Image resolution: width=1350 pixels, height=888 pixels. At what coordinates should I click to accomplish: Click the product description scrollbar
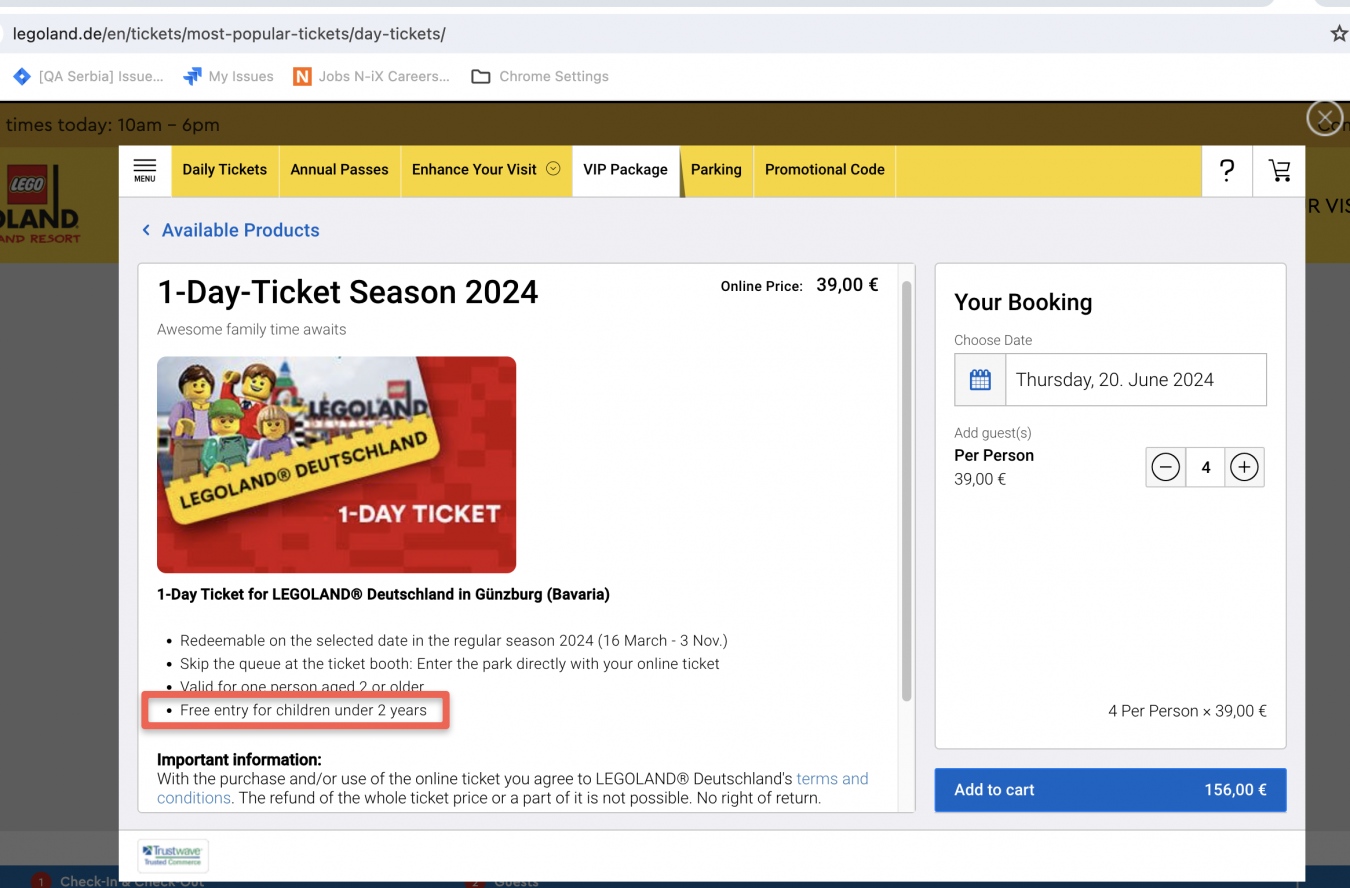coord(907,490)
